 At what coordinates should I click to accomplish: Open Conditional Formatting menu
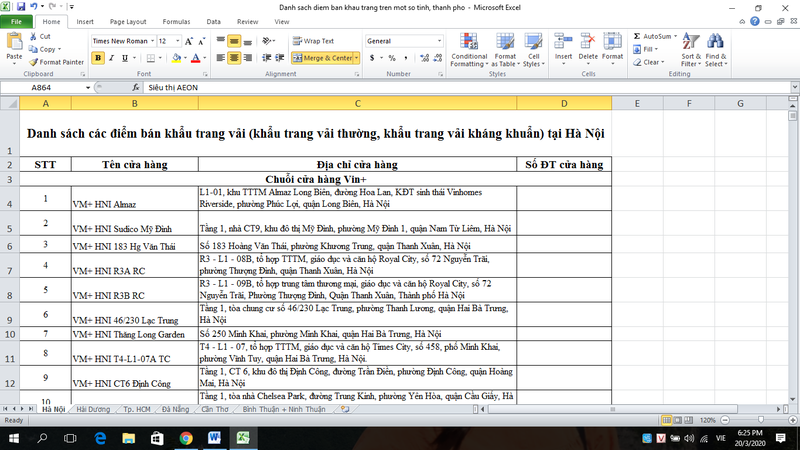[469, 49]
